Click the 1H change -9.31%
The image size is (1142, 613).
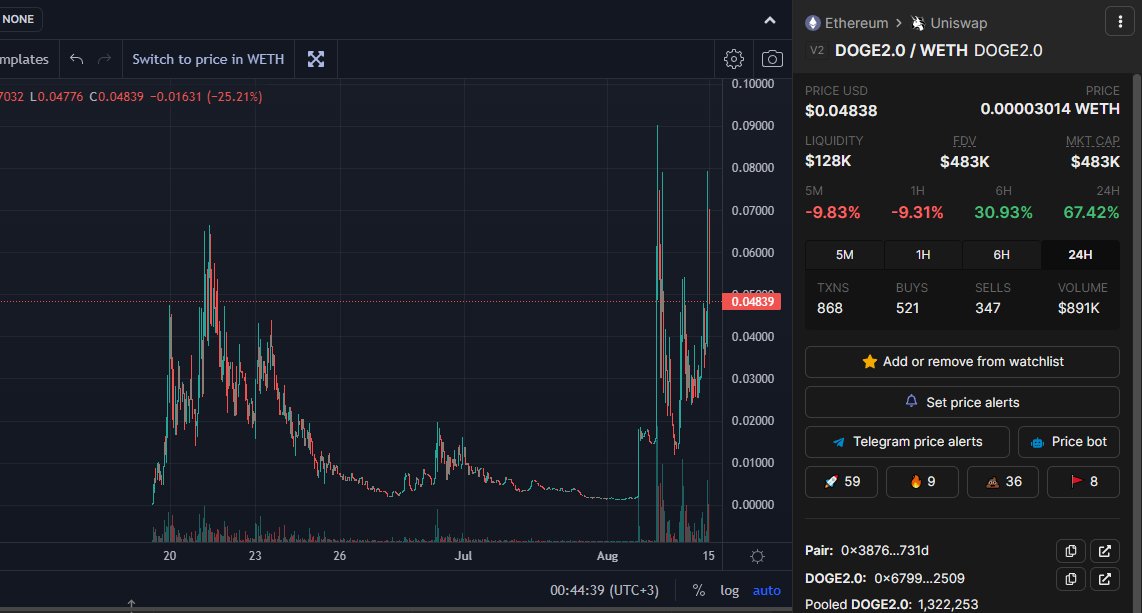pos(917,213)
